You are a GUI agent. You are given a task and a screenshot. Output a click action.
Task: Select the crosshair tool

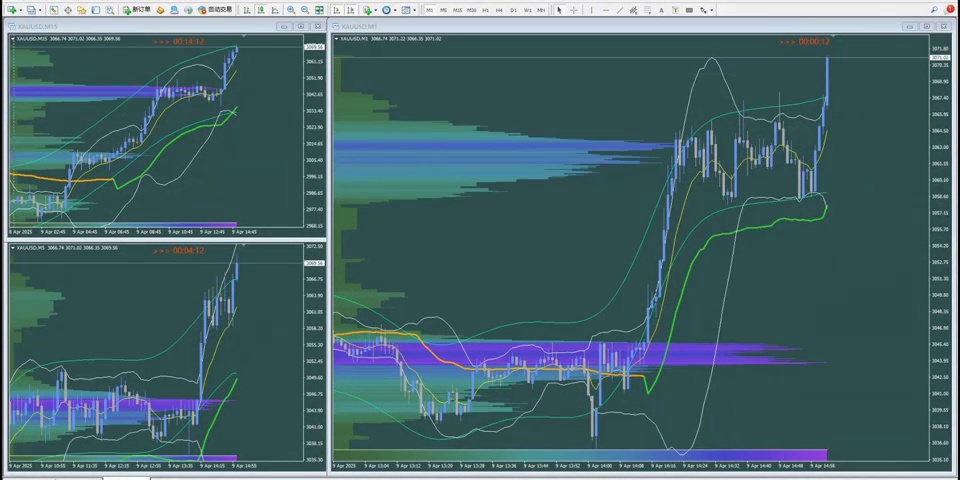click(x=574, y=10)
